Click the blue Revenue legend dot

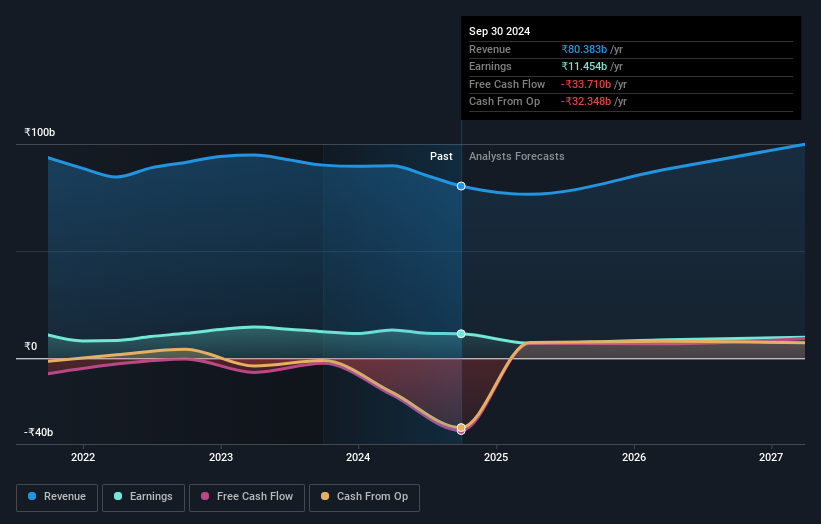[x=32, y=496]
